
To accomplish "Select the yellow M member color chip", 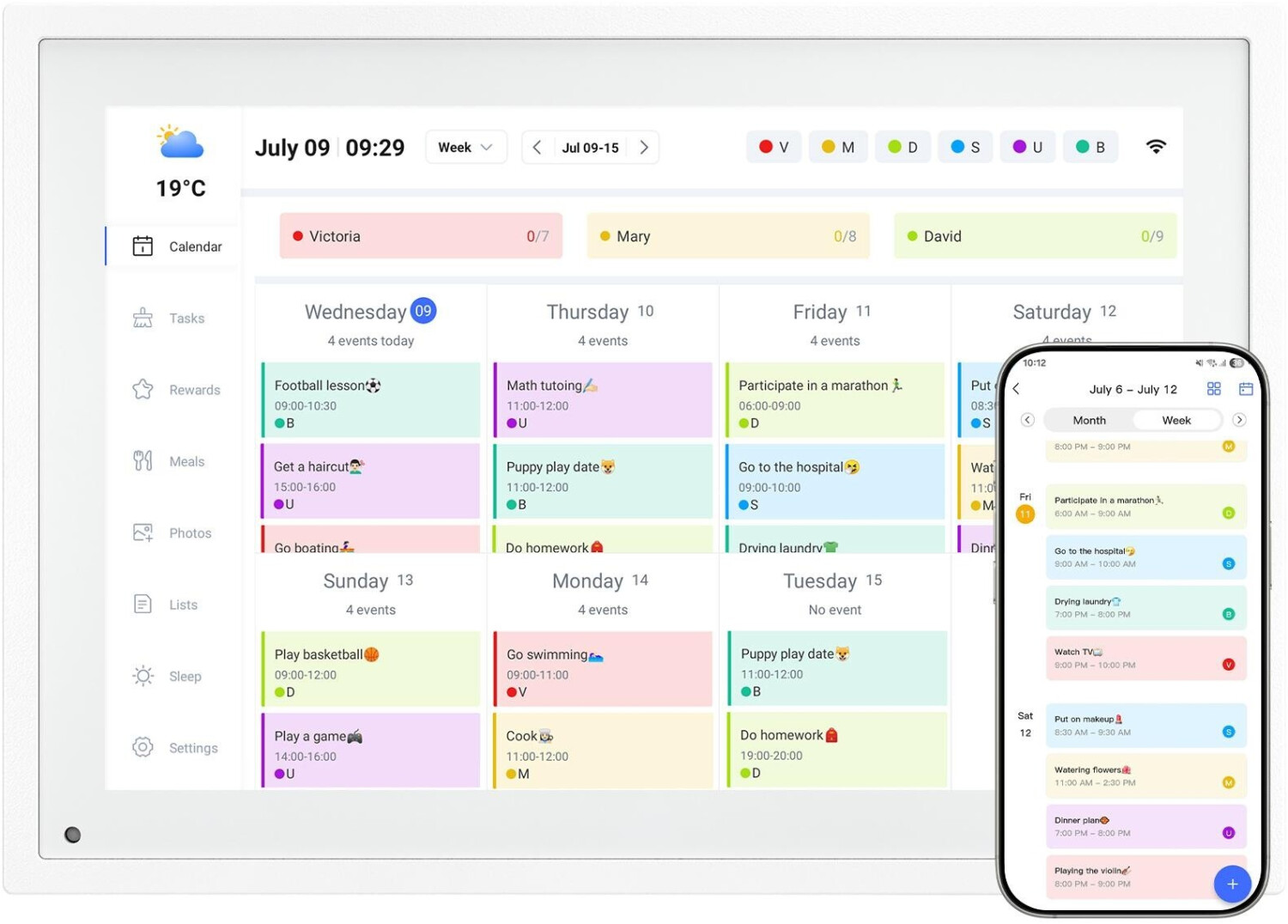I will pos(838,147).
